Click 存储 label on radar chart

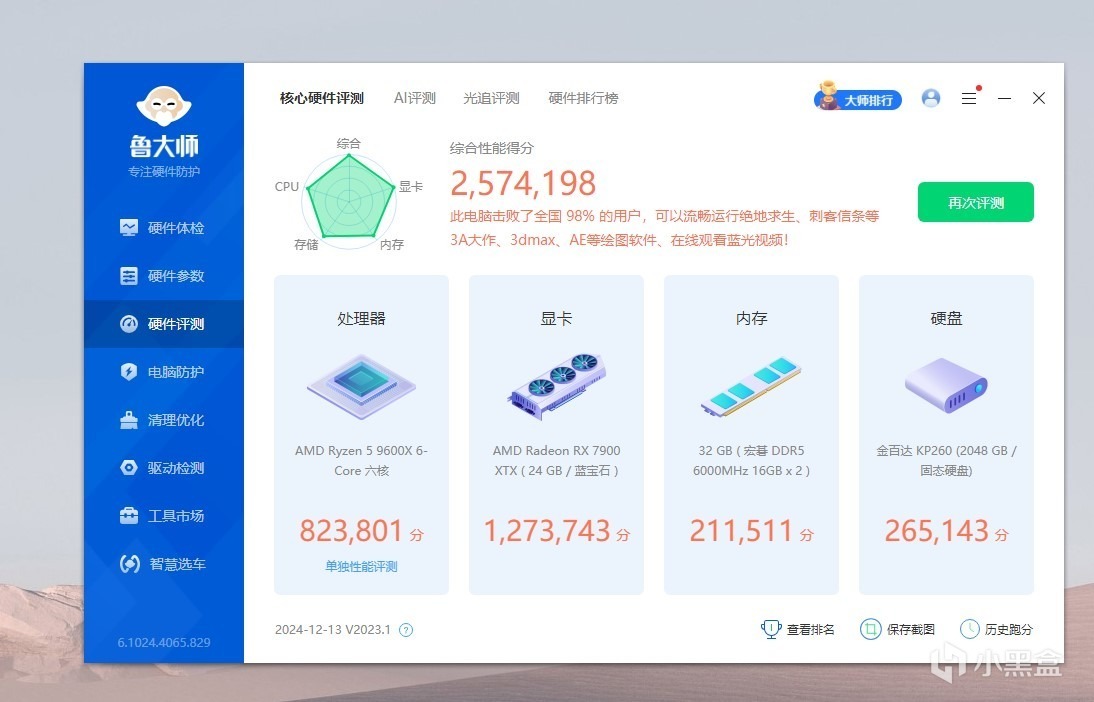point(306,244)
